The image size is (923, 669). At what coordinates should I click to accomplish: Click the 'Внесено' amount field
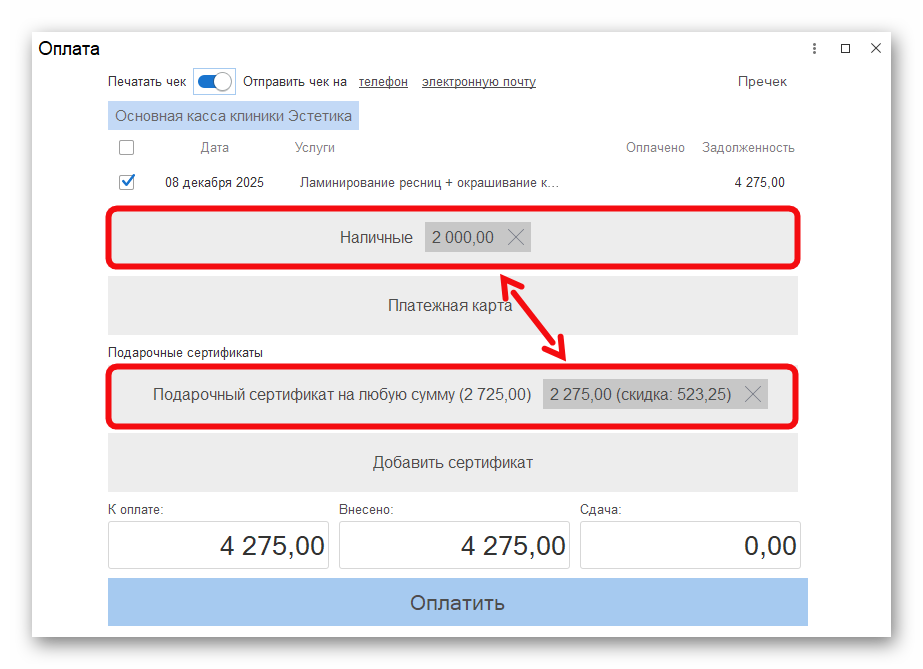[454, 545]
